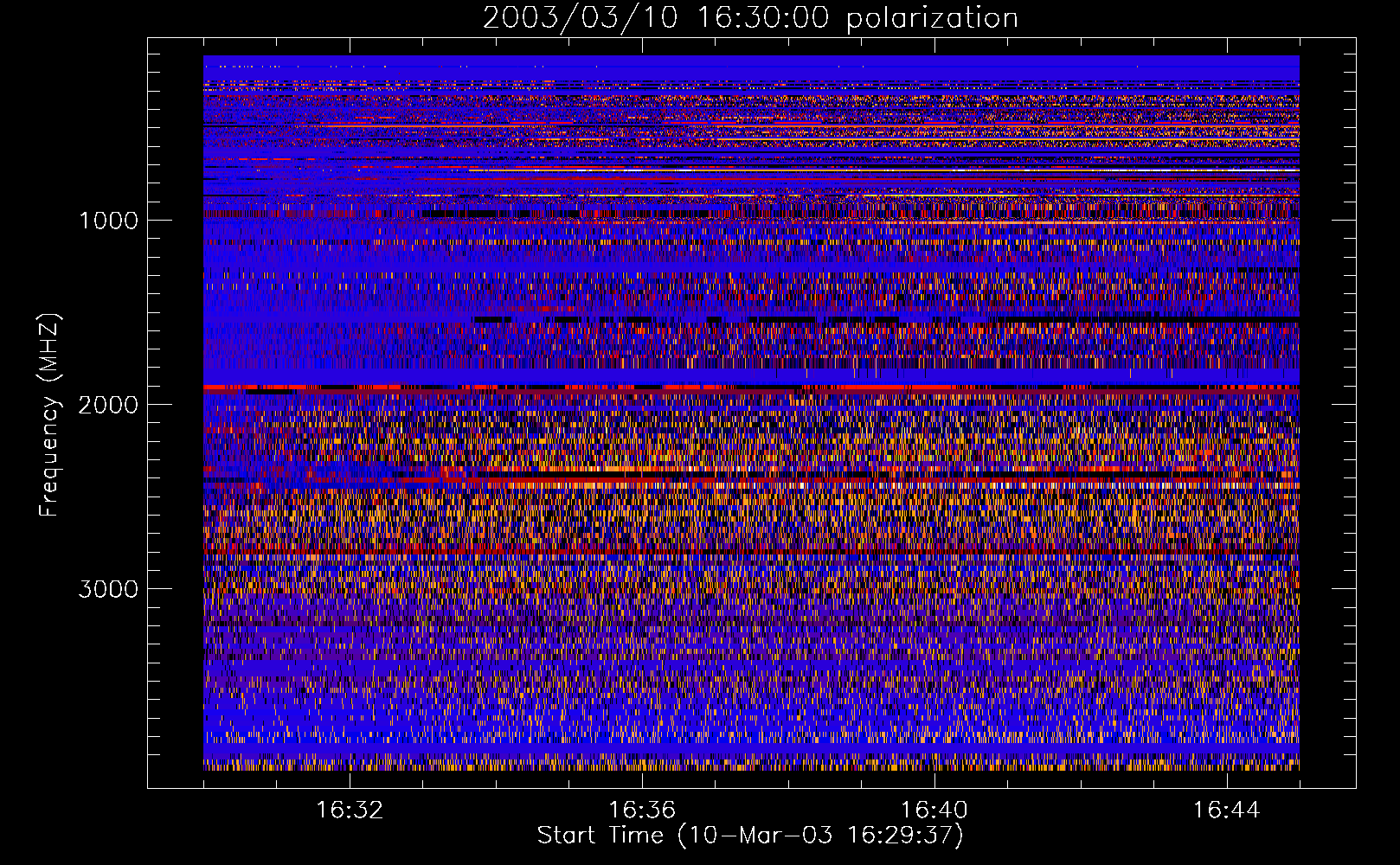
Task: Click the 'Frequency (MHZ)' axis label
Action: tap(49, 415)
